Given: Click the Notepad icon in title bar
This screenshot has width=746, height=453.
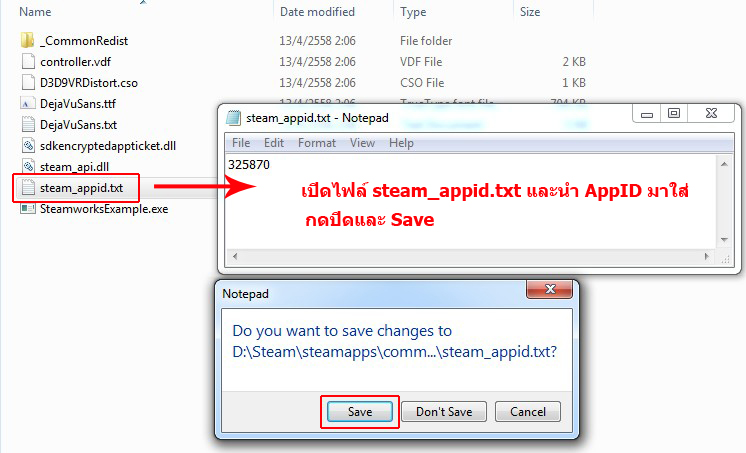Looking at the screenshot, I should tap(233, 118).
